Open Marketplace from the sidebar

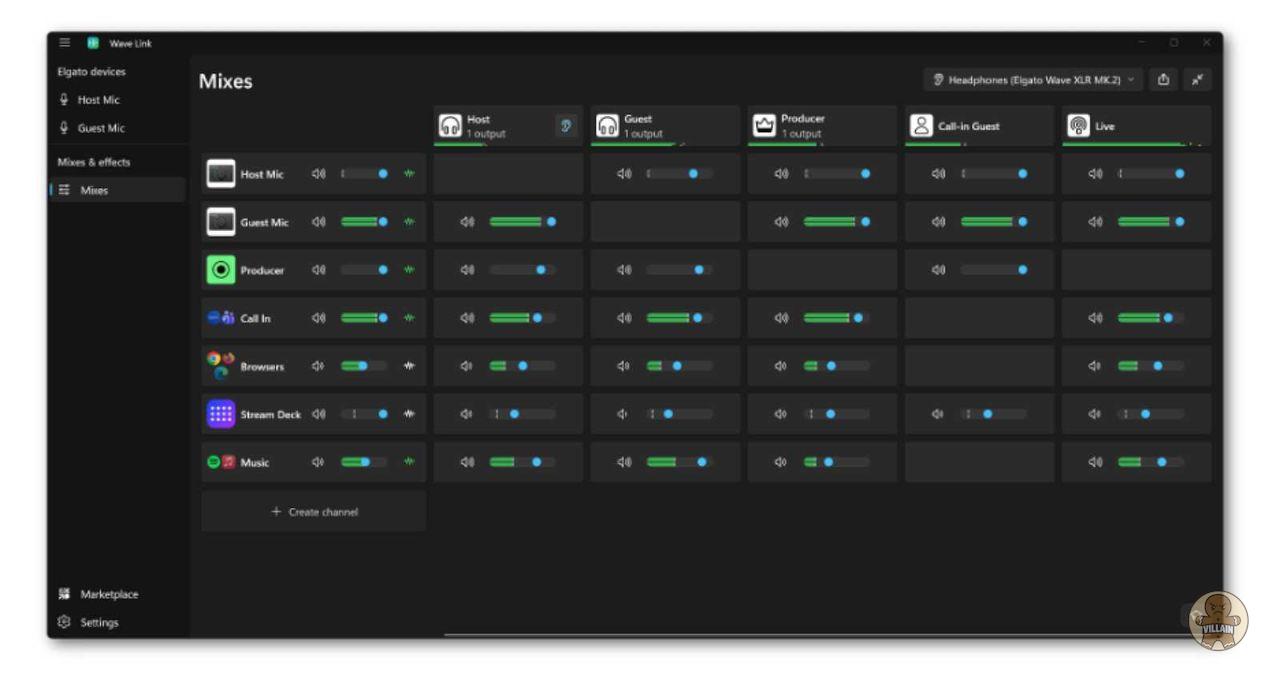coord(108,594)
